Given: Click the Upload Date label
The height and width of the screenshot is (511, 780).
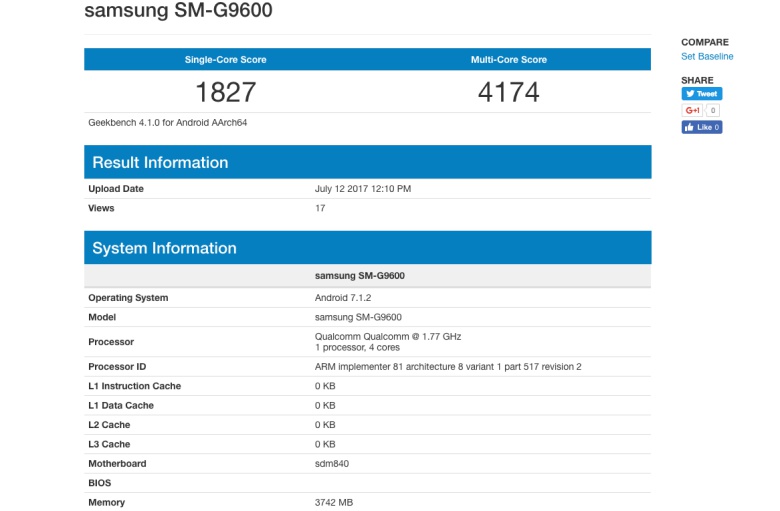Looking at the screenshot, I should [116, 189].
